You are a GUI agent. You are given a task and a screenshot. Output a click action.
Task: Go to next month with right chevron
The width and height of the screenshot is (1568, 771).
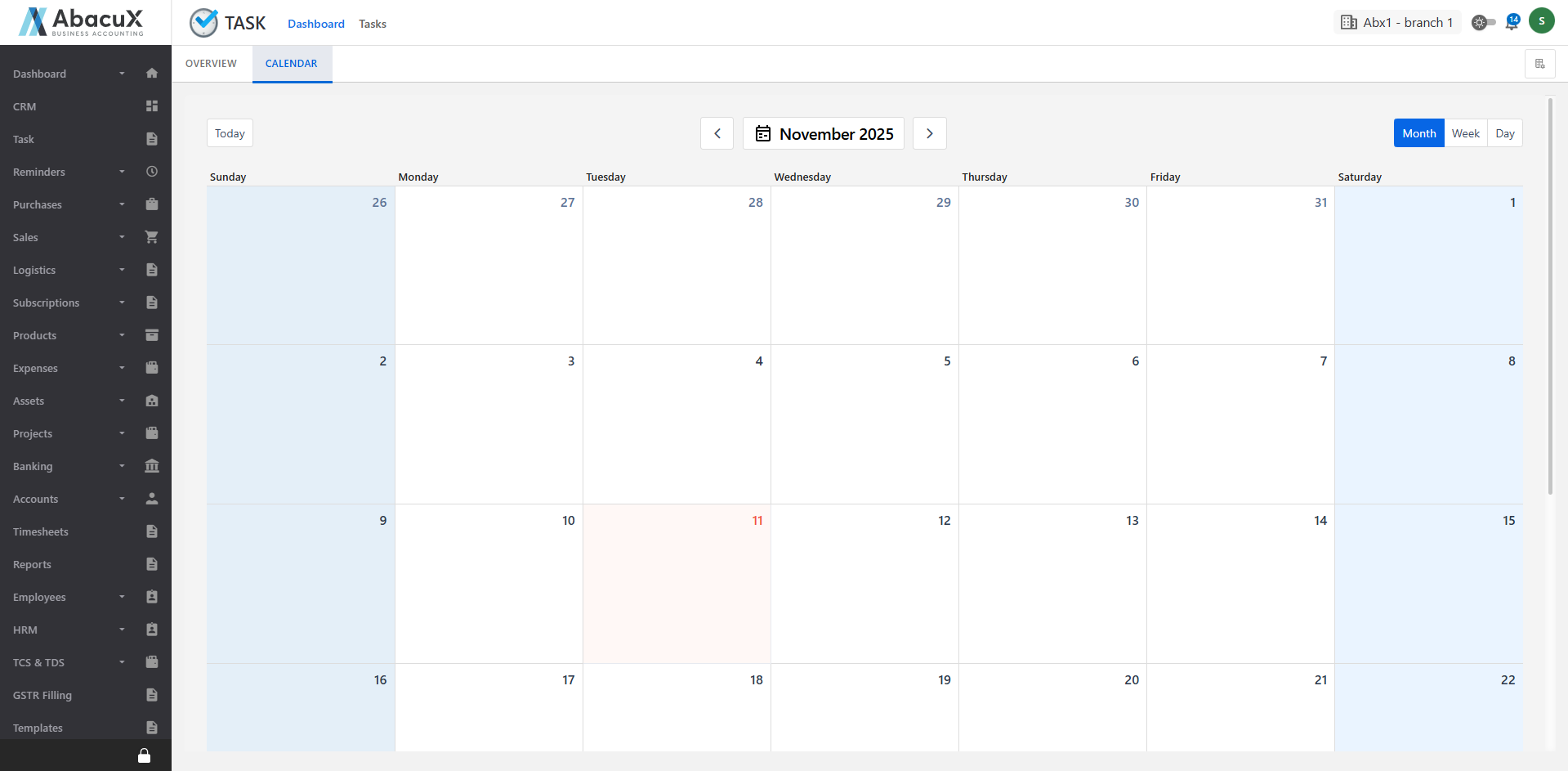(929, 133)
